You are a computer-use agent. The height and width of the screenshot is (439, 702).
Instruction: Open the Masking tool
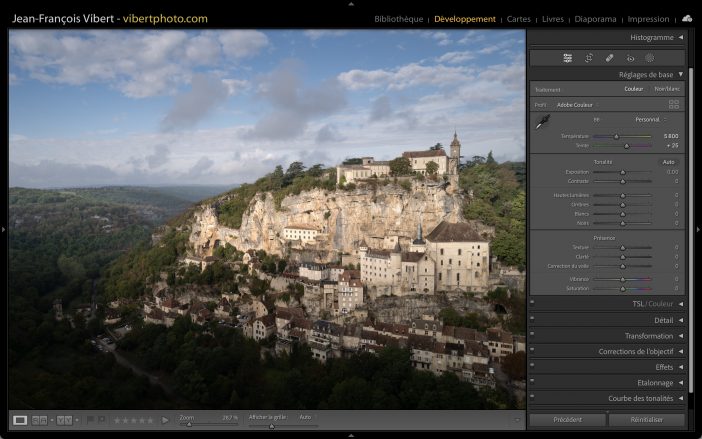pyautogui.click(x=649, y=58)
